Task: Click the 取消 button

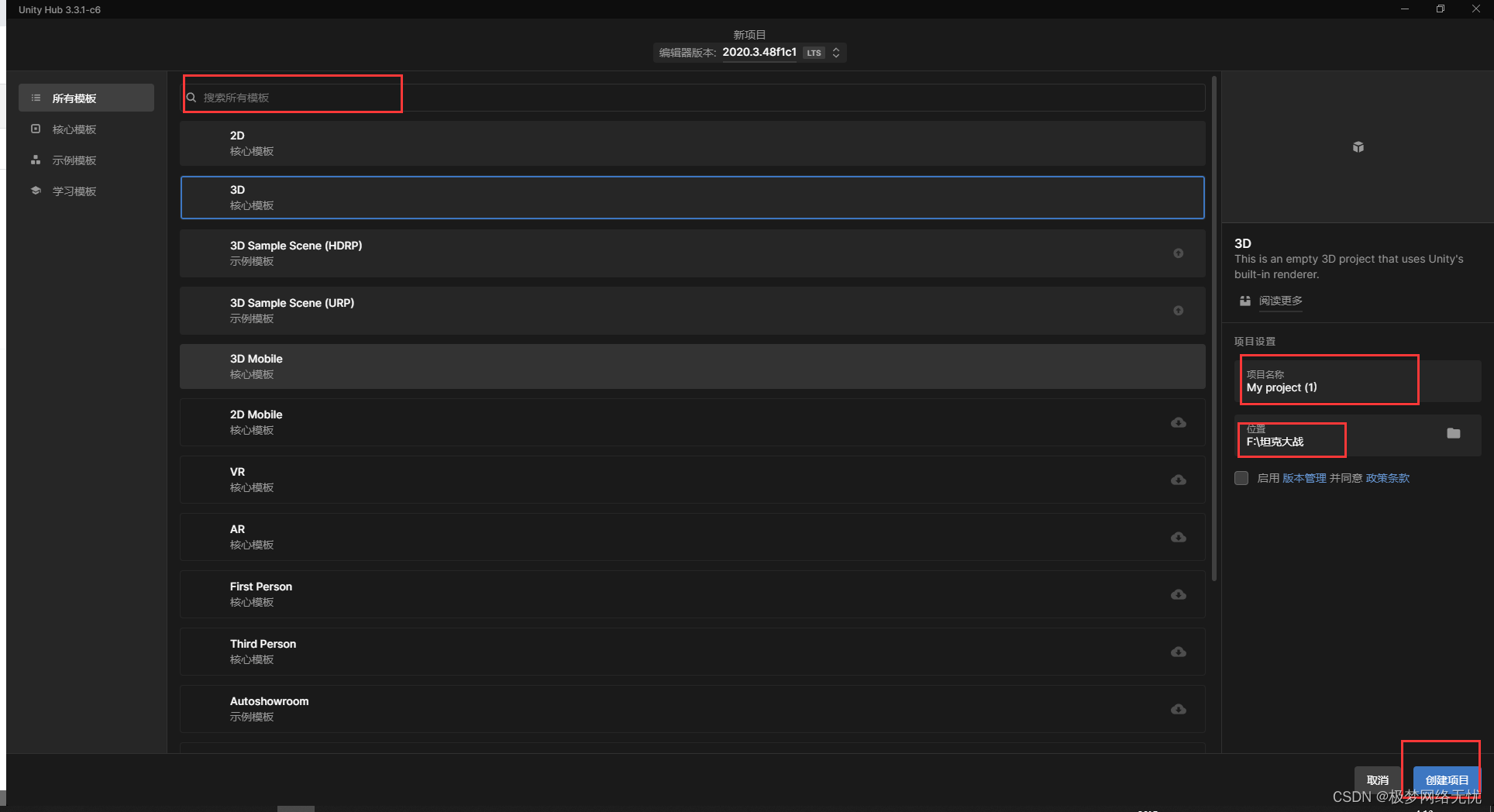Action: (1377, 780)
